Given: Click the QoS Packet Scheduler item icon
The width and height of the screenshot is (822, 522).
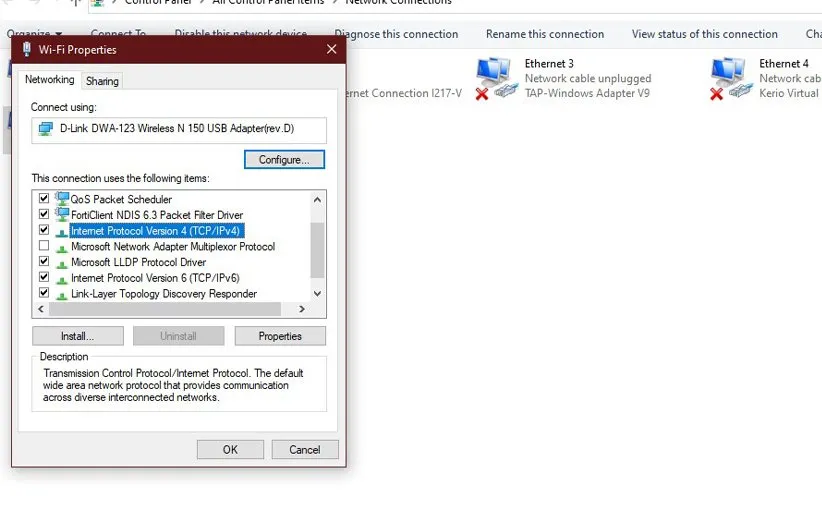Looking at the screenshot, I should click(x=62, y=199).
